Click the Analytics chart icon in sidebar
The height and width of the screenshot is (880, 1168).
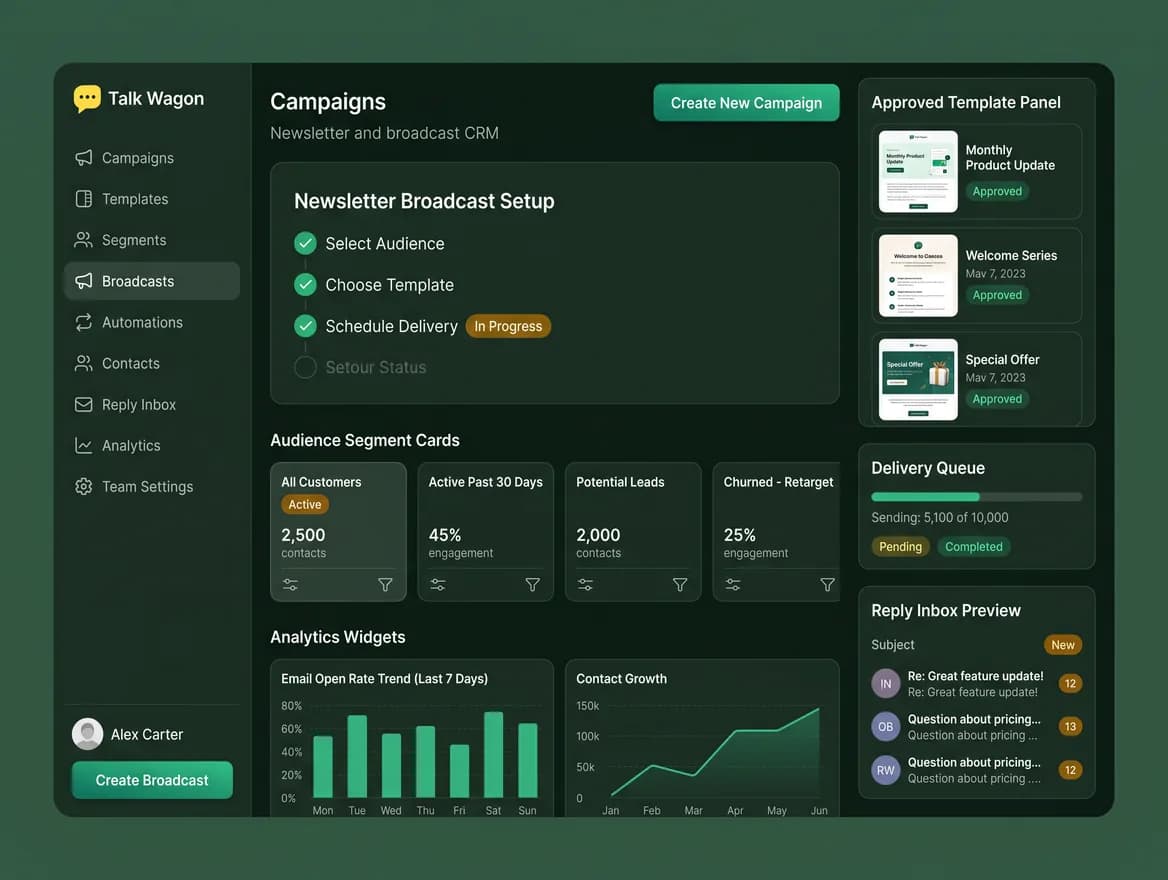point(83,446)
